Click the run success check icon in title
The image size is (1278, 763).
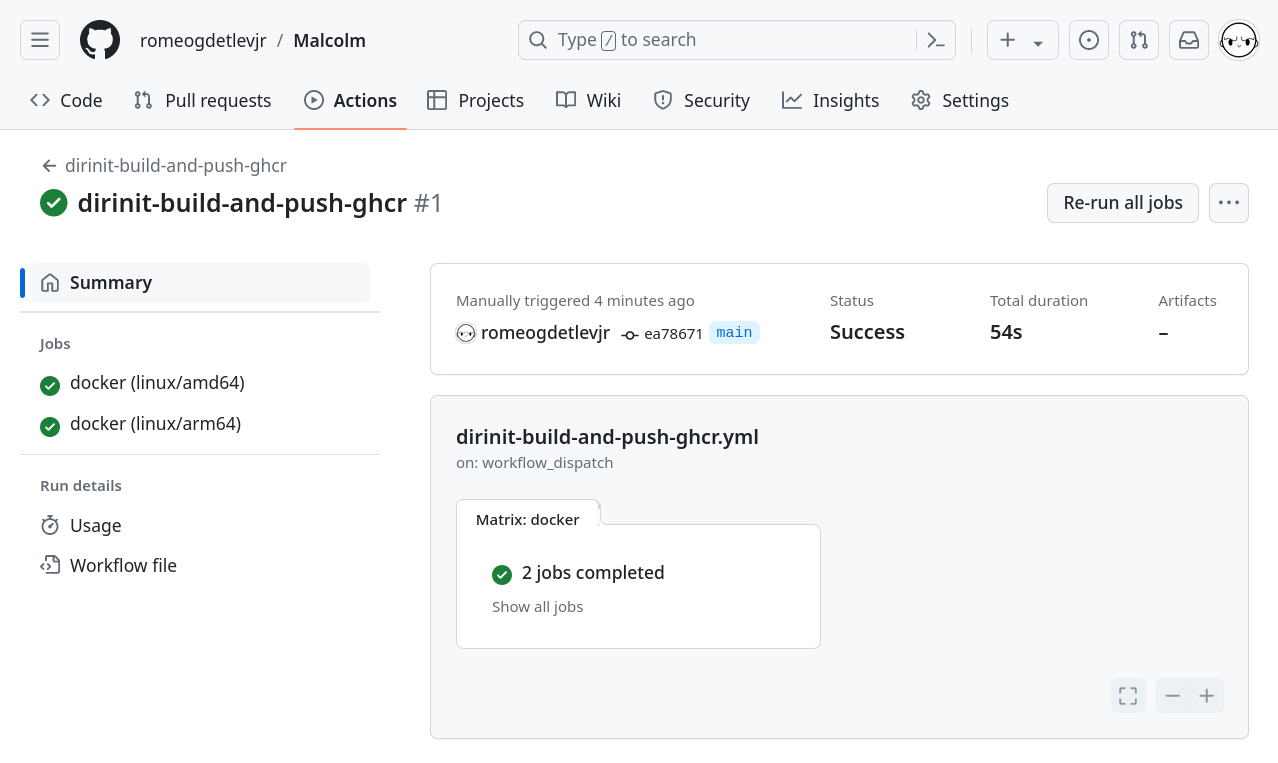point(54,203)
